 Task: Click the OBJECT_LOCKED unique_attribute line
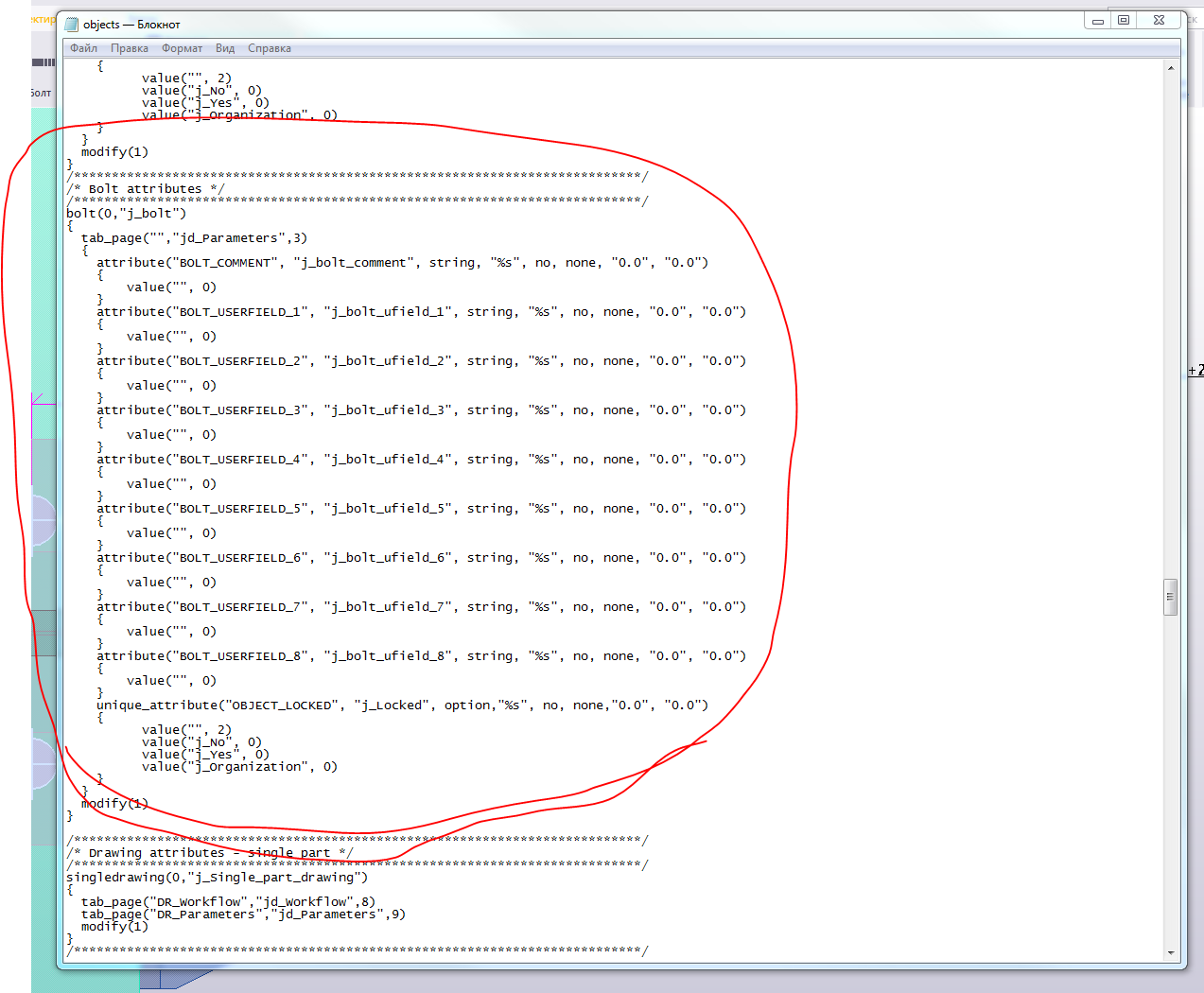[x=402, y=706]
